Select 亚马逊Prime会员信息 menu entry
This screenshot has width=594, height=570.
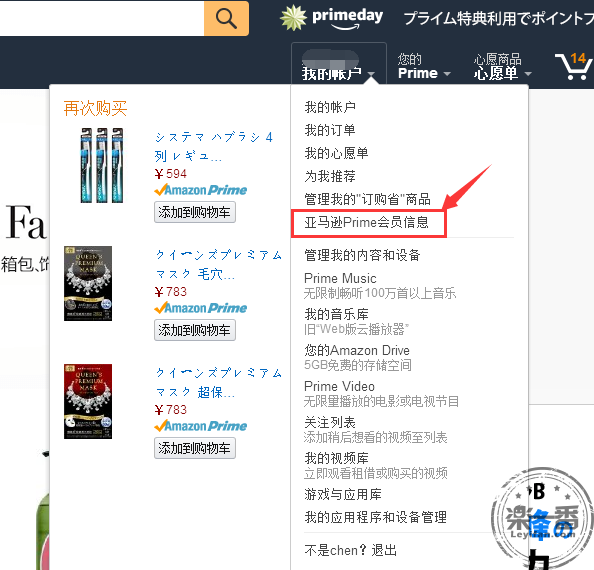pyautogui.click(x=366, y=222)
